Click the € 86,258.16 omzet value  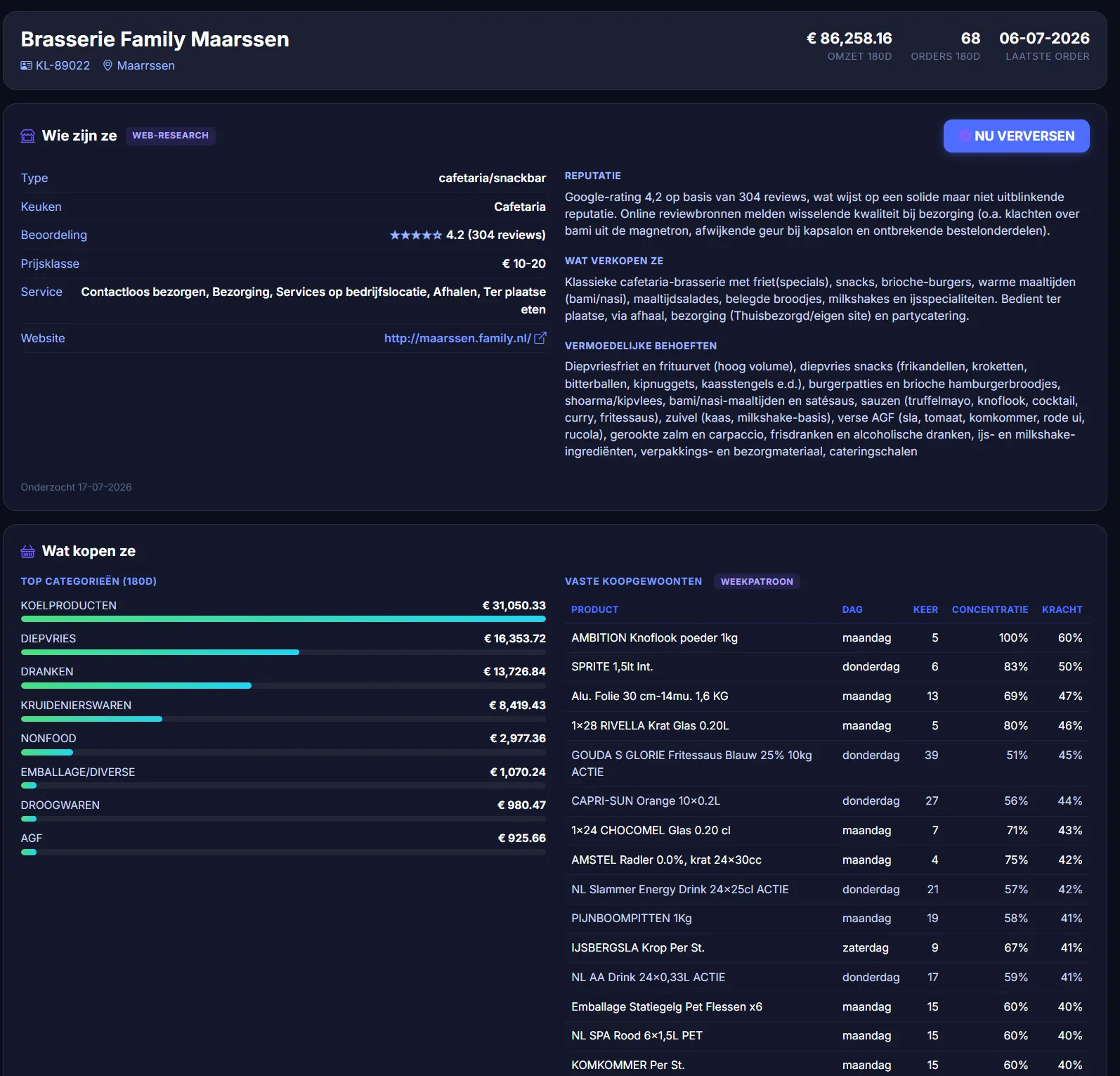coord(849,38)
